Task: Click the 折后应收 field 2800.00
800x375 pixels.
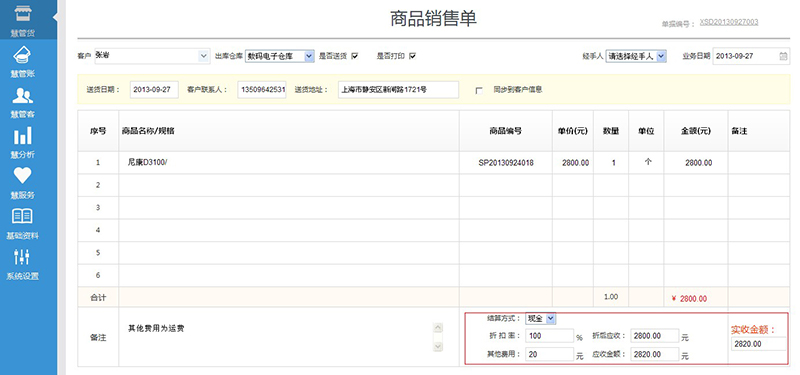Action: coord(655,336)
